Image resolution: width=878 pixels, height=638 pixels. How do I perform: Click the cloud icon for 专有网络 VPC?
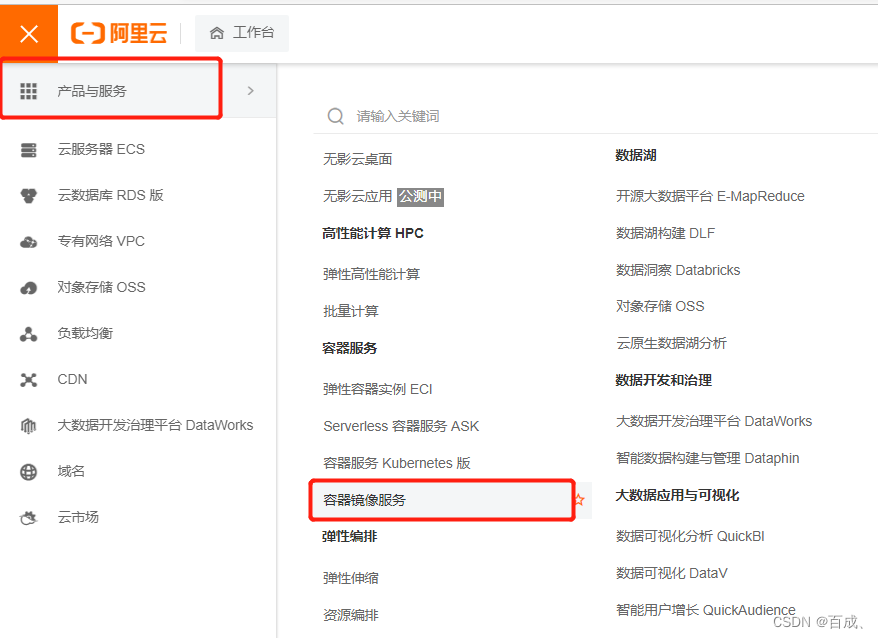[29, 242]
